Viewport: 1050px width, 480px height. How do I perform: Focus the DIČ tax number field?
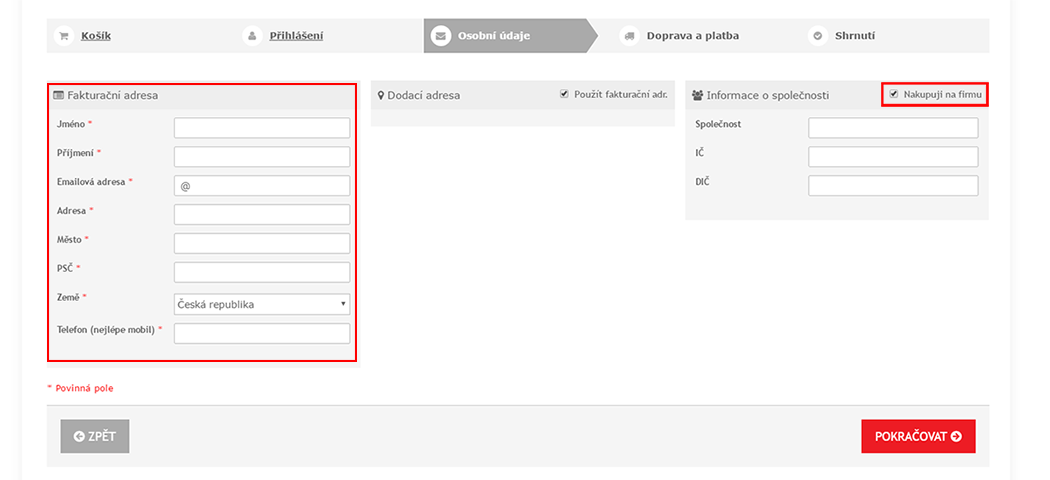pyautogui.click(x=893, y=186)
